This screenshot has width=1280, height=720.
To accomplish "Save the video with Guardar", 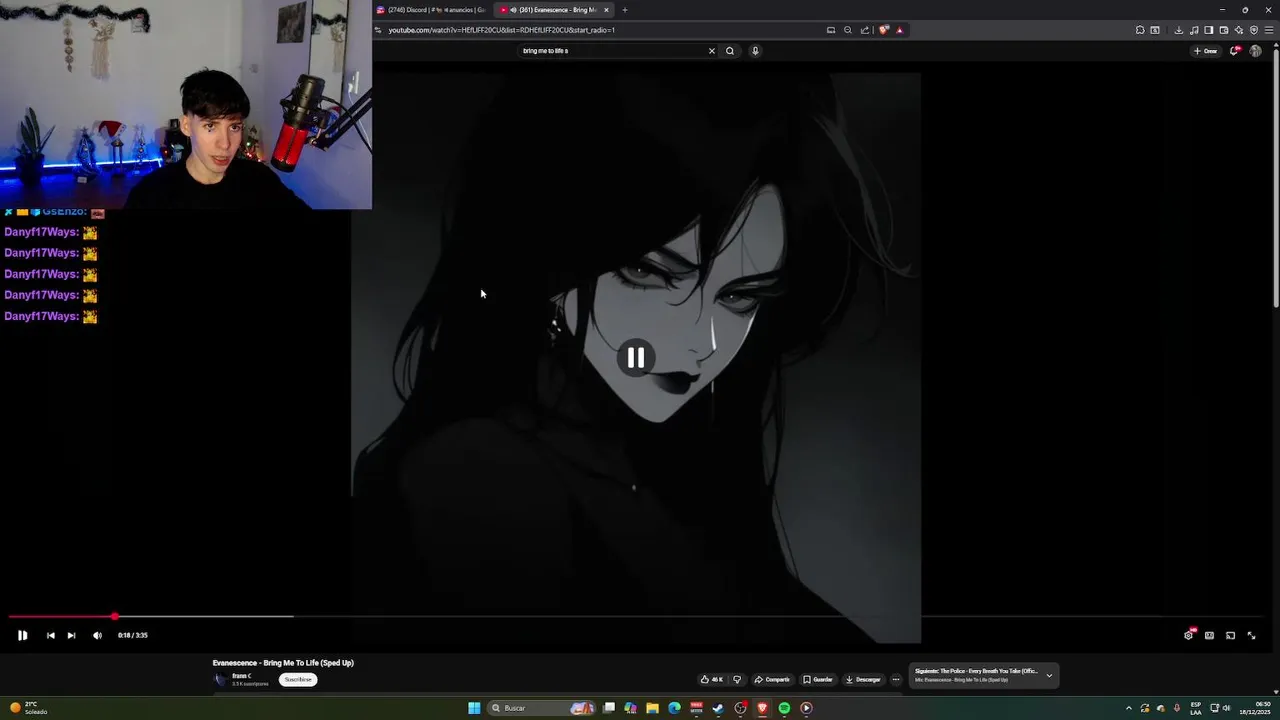I will [818, 679].
